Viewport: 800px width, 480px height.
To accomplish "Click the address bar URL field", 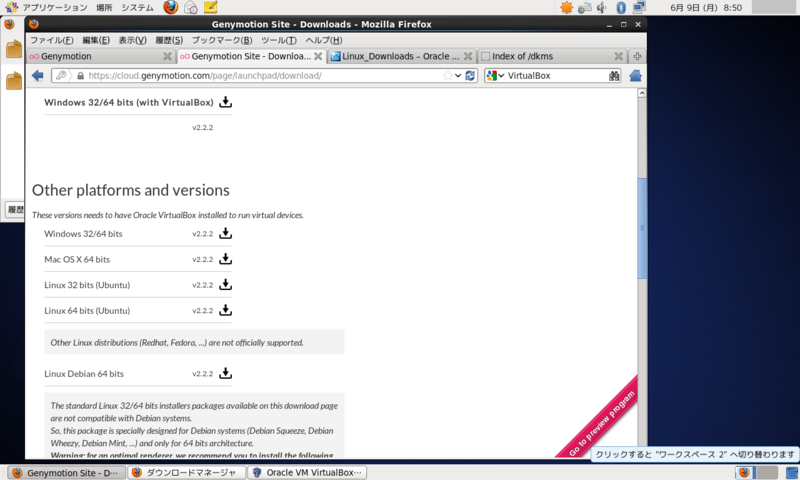I will pos(263,75).
